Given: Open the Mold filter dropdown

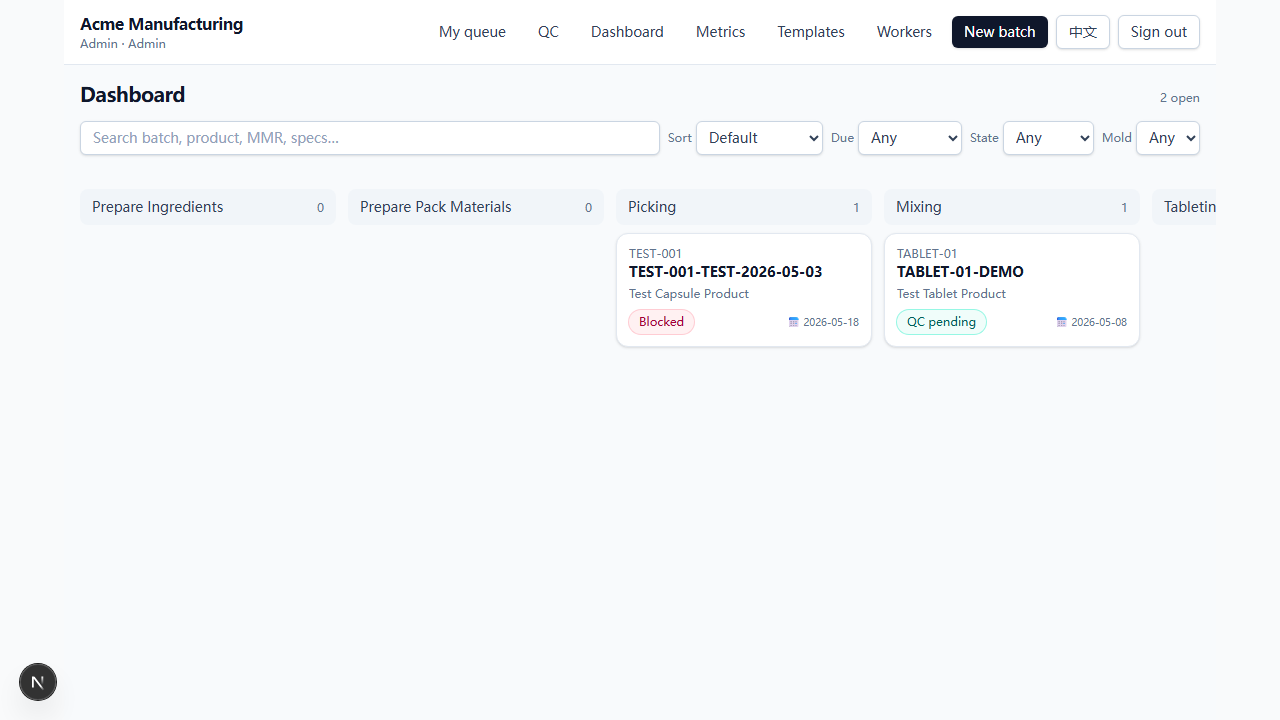Looking at the screenshot, I should [1167, 138].
